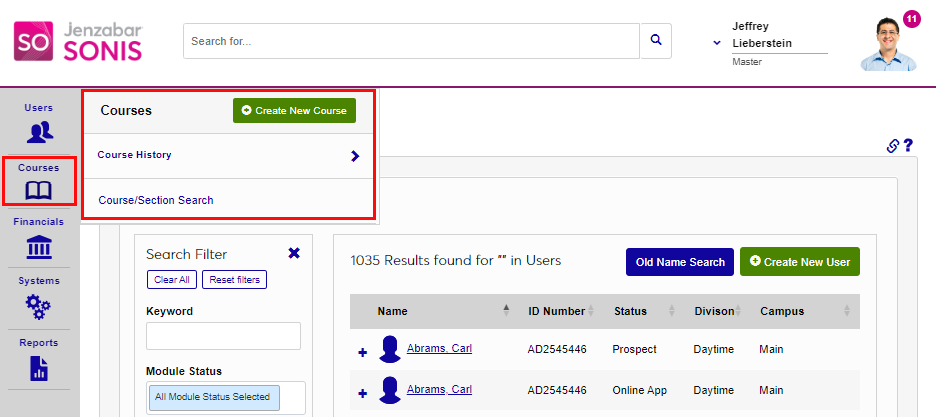Click the Create New User button
The width and height of the screenshot is (936, 417).
[x=800, y=262]
